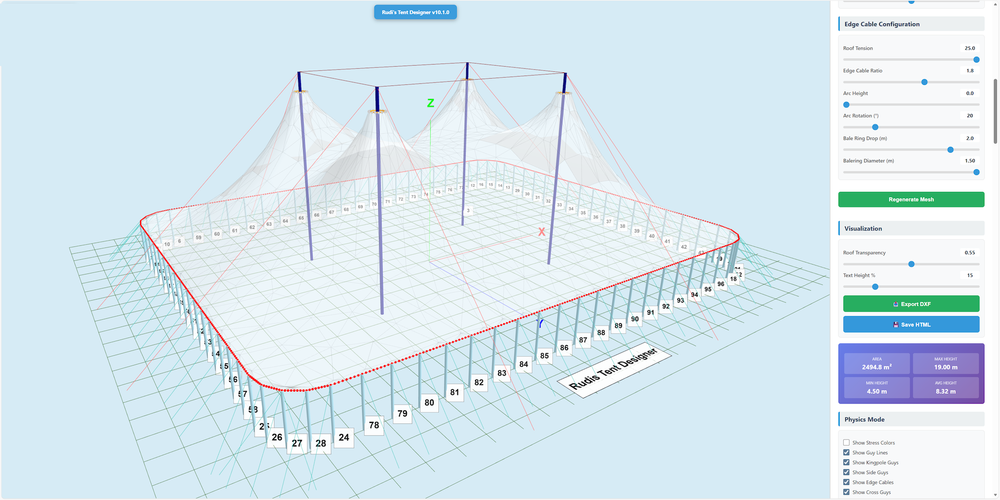This screenshot has height=500, width=1000.
Task: Click stake label 93 in the viewport
Action: point(680,300)
